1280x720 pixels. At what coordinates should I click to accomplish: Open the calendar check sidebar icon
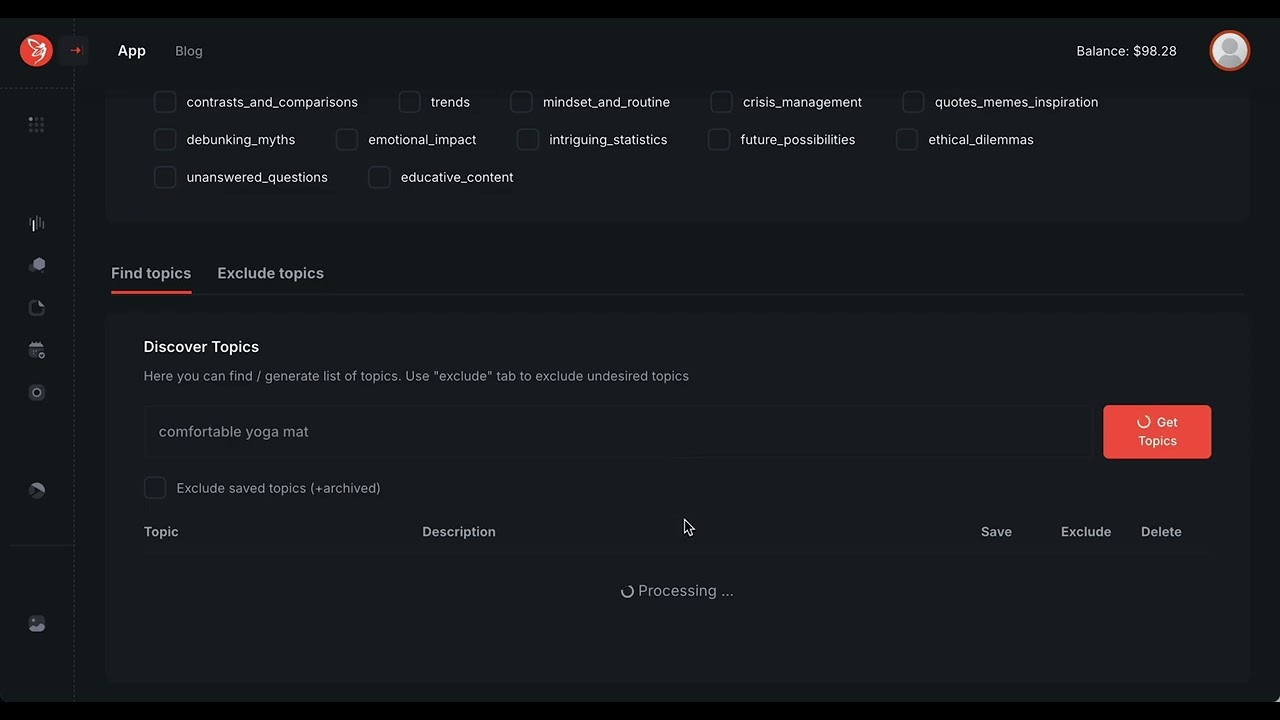[37, 350]
